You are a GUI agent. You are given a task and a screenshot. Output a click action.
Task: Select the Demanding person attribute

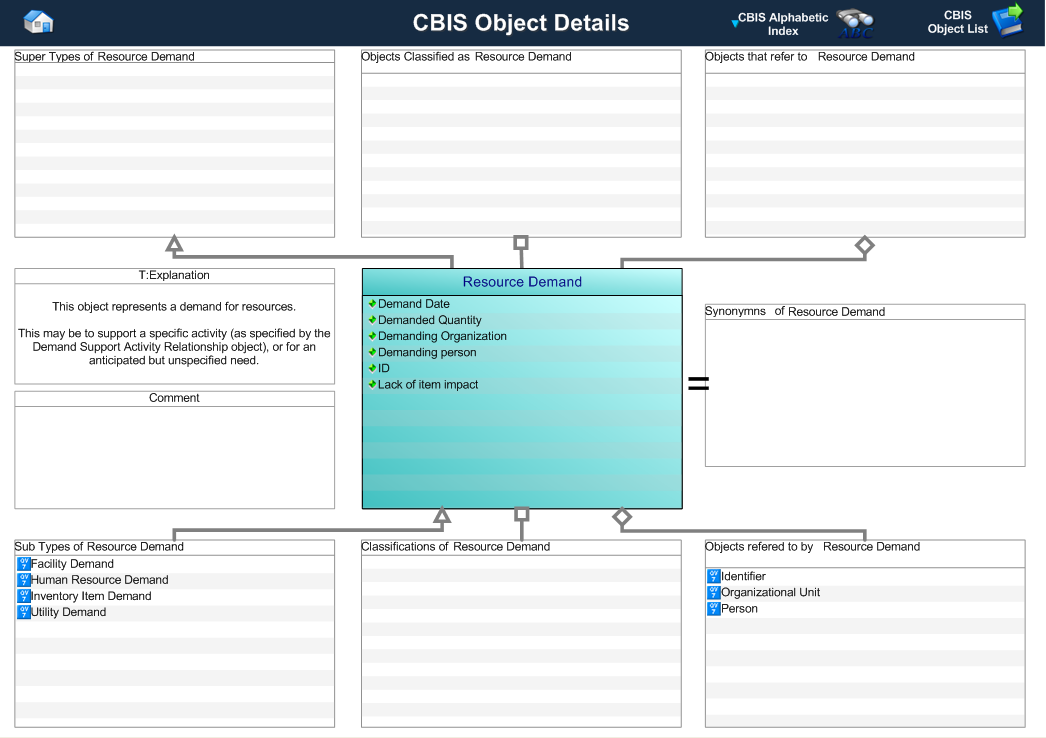coord(427,352)
